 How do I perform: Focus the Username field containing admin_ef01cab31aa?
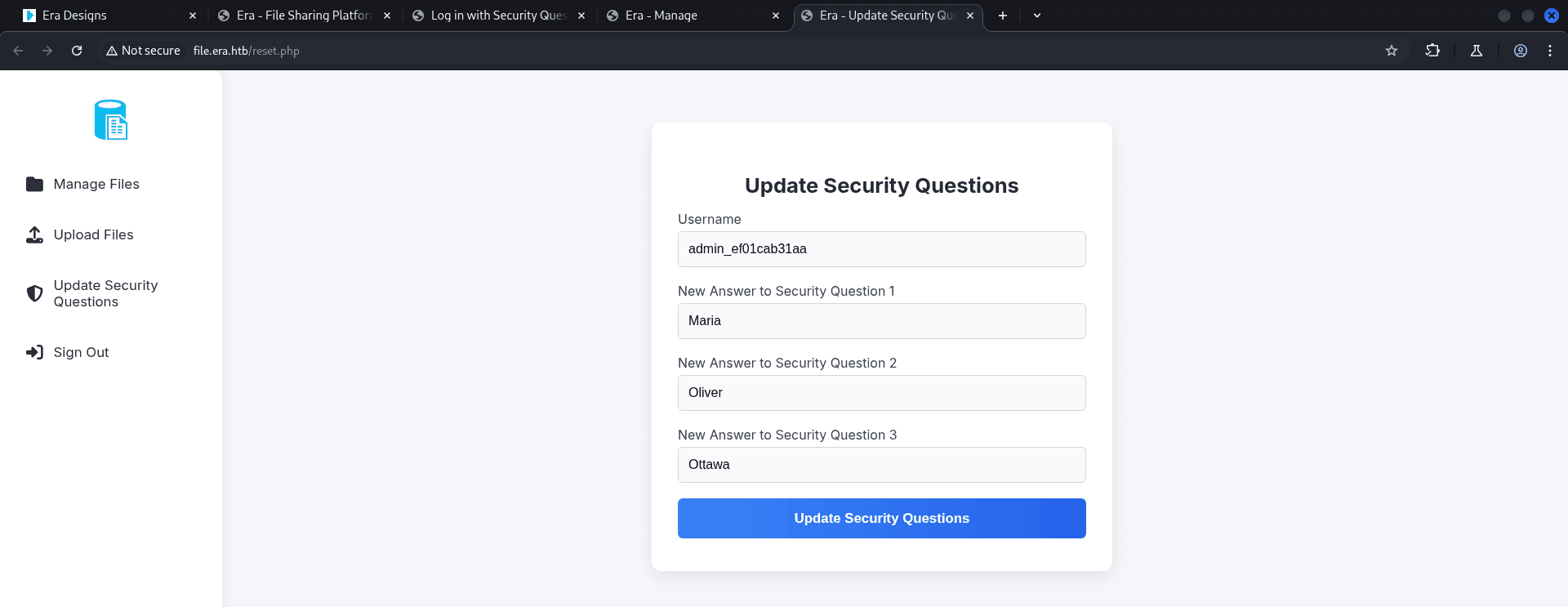[x=882, y=249]
